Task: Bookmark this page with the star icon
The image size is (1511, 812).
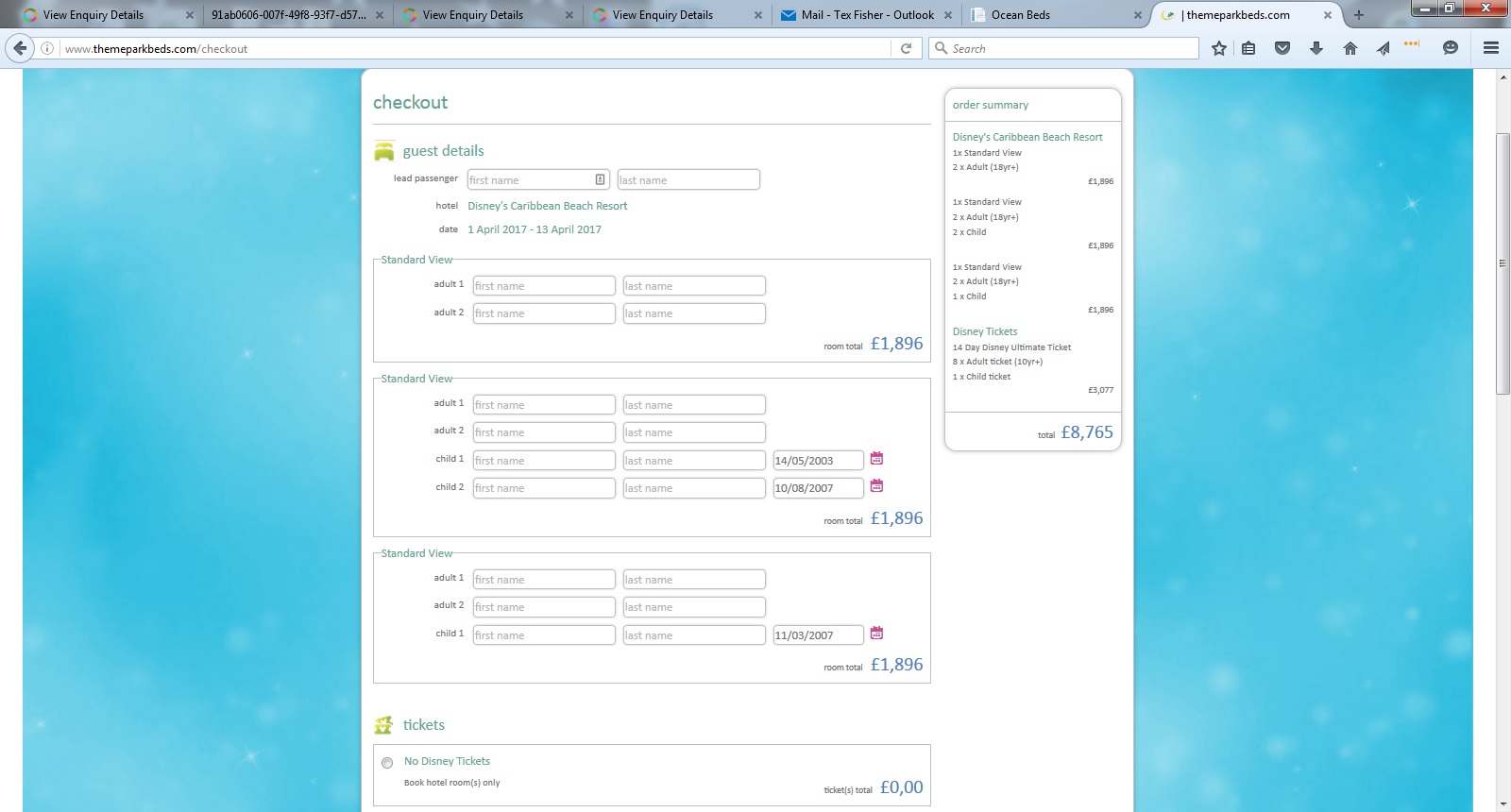Action: point(1219,48)
